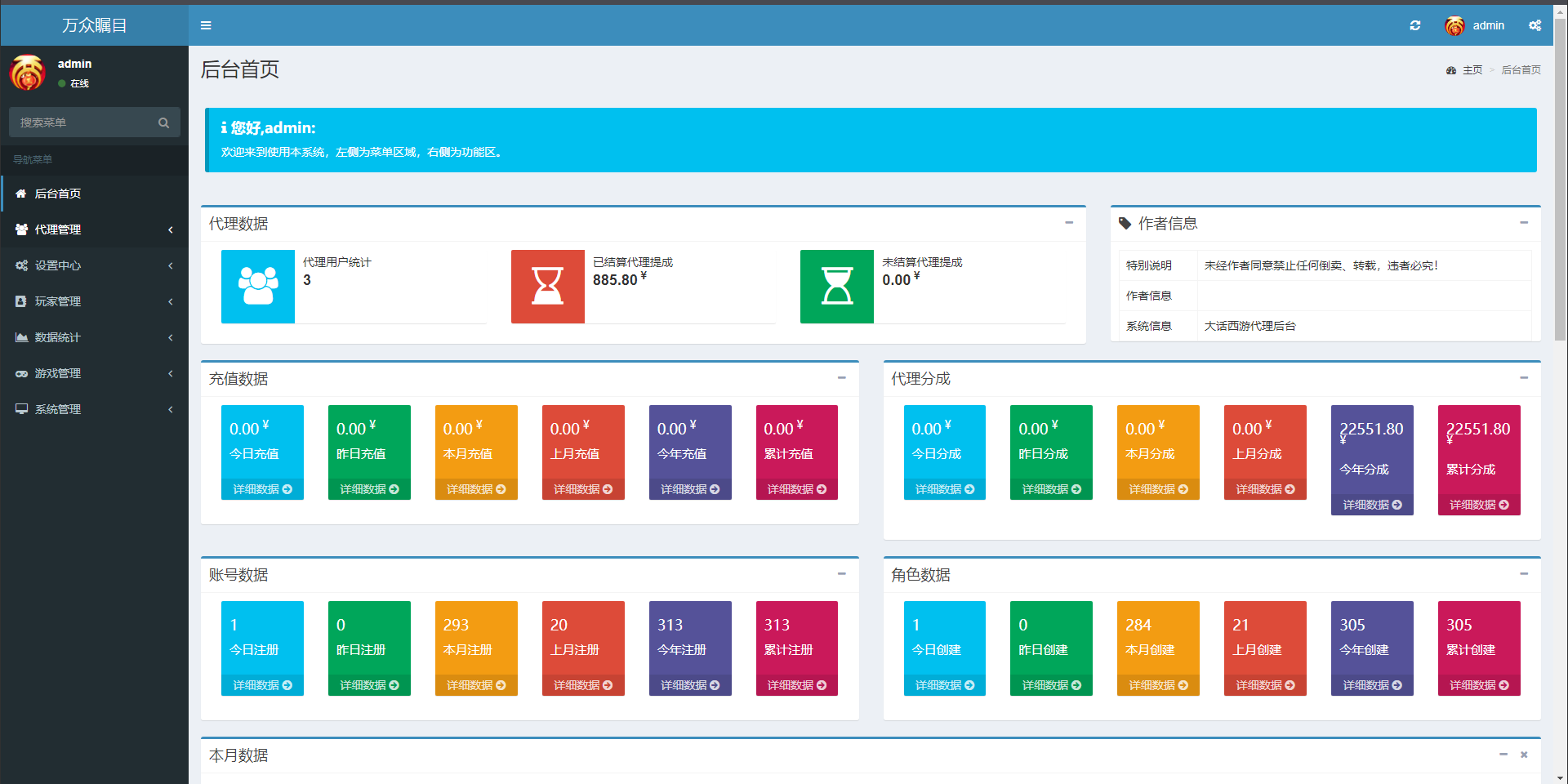This screenshot has width=1568, height=784.
Task: Open the 设置中心 sidebar menu
Action: 95,265
